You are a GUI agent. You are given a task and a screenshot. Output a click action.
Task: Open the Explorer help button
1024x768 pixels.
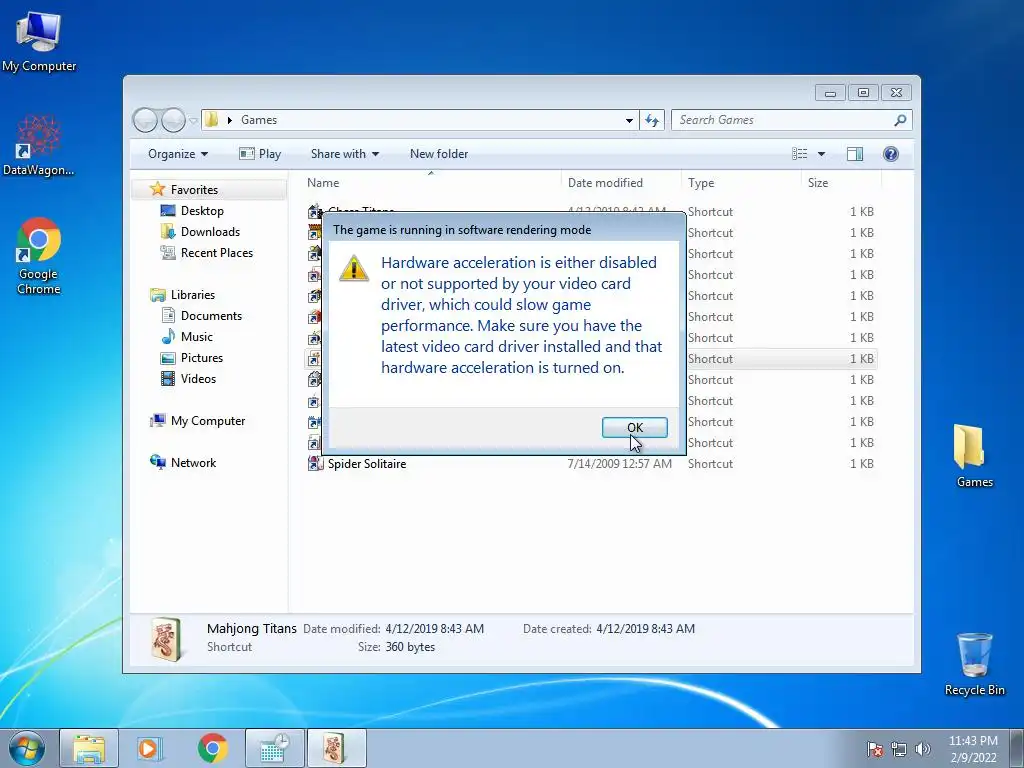click(x=891, y=154)
